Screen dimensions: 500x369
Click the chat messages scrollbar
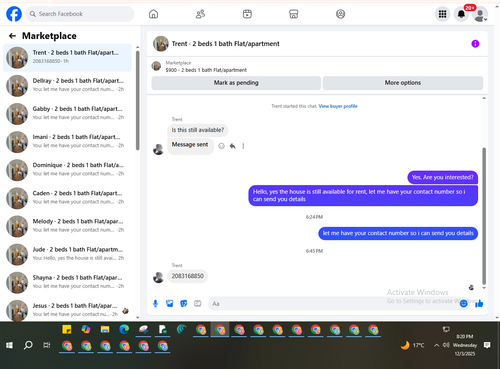tap(484, 216)
